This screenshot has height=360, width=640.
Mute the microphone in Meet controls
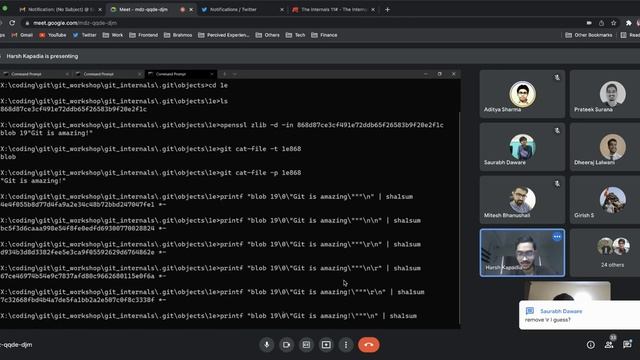coord(267,345)
